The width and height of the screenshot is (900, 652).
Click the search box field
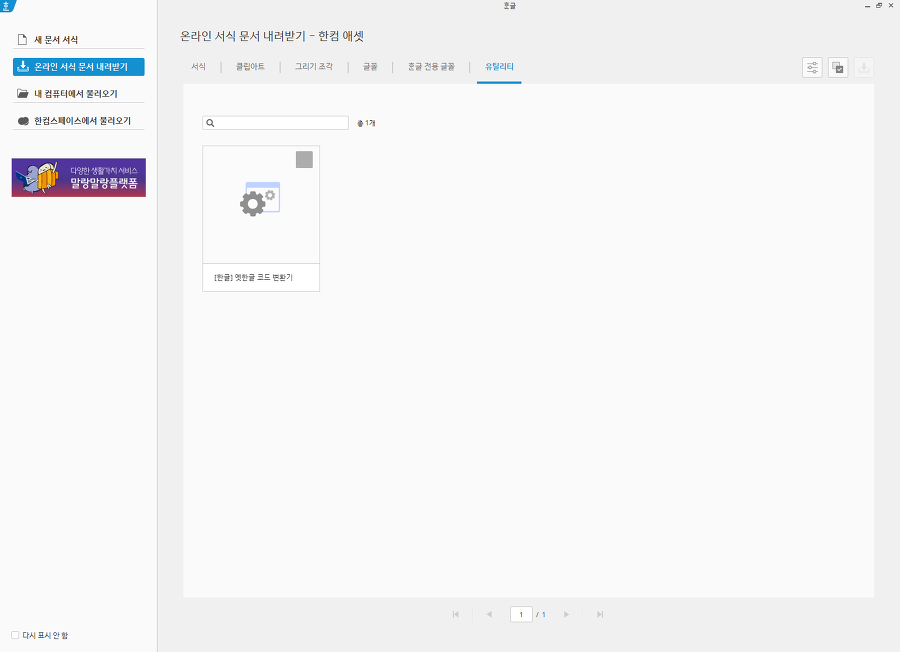276,123
